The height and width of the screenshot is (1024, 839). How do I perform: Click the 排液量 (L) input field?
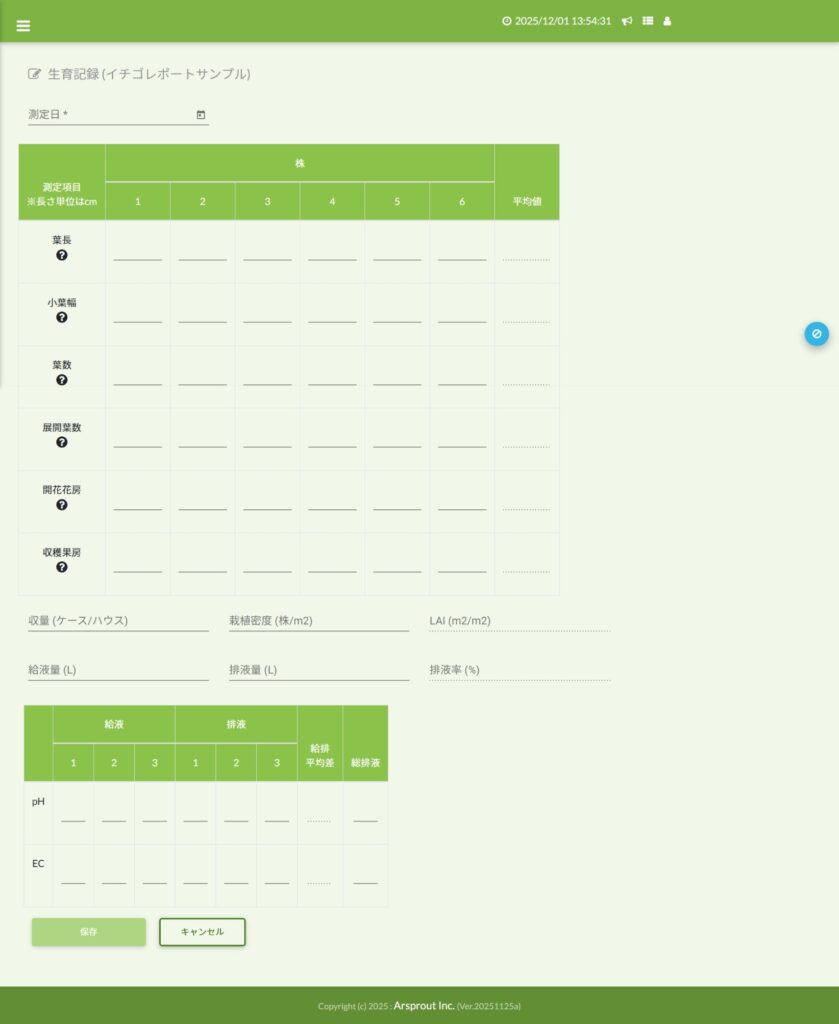(x=318, y=670)
